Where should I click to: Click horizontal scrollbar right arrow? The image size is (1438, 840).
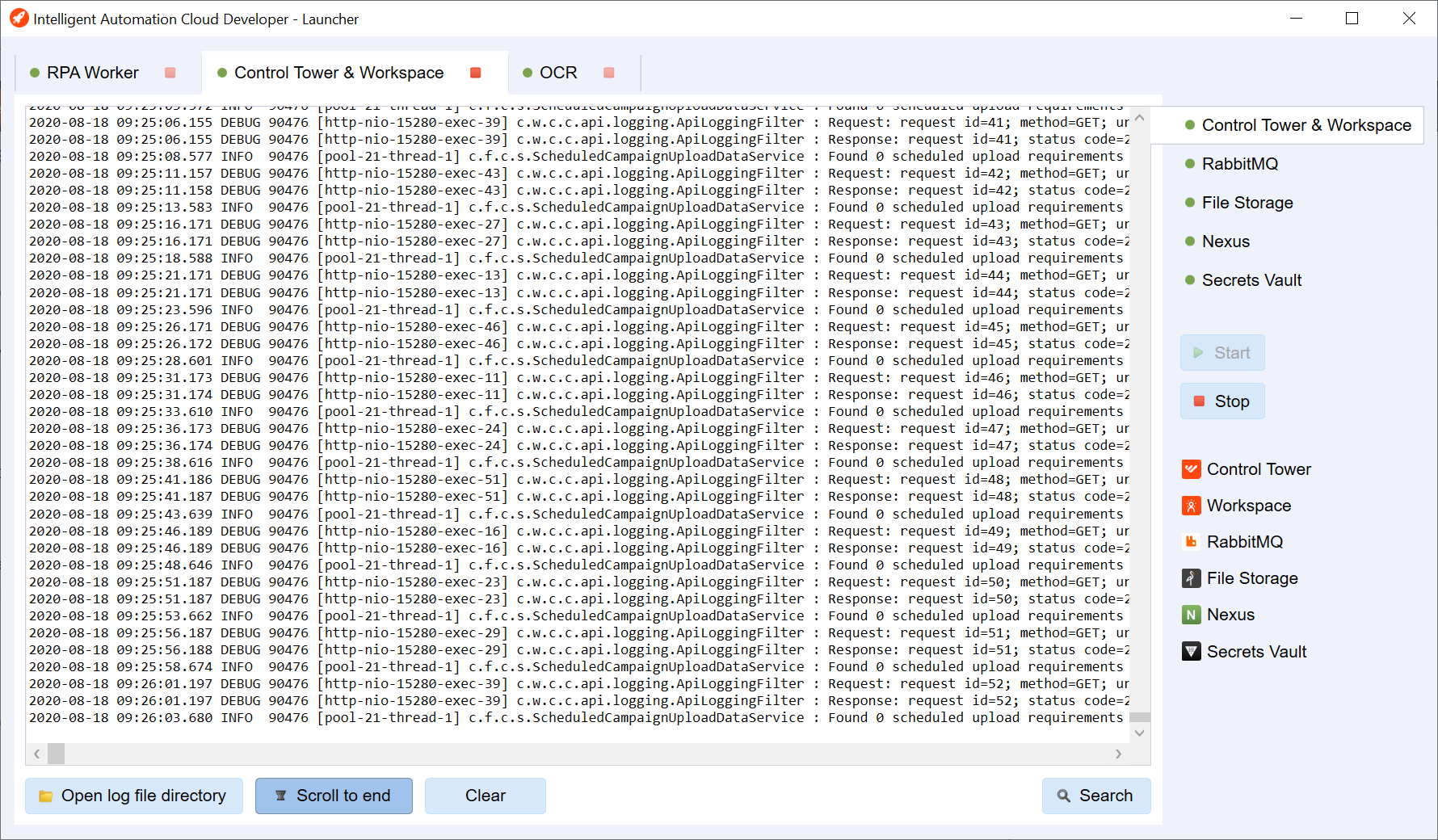pos(1118,754)
